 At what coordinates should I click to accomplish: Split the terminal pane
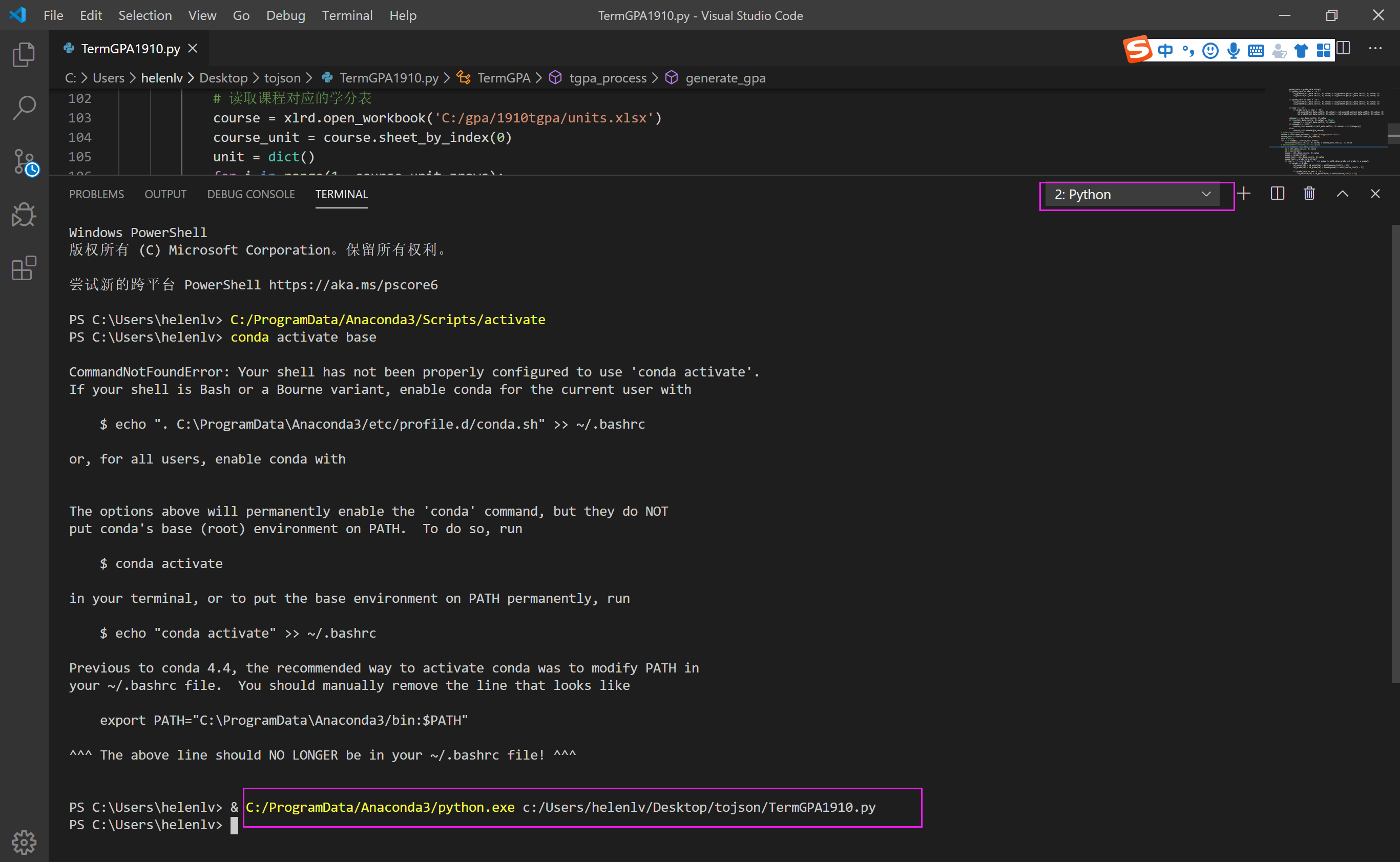(x=1278, y=194)
